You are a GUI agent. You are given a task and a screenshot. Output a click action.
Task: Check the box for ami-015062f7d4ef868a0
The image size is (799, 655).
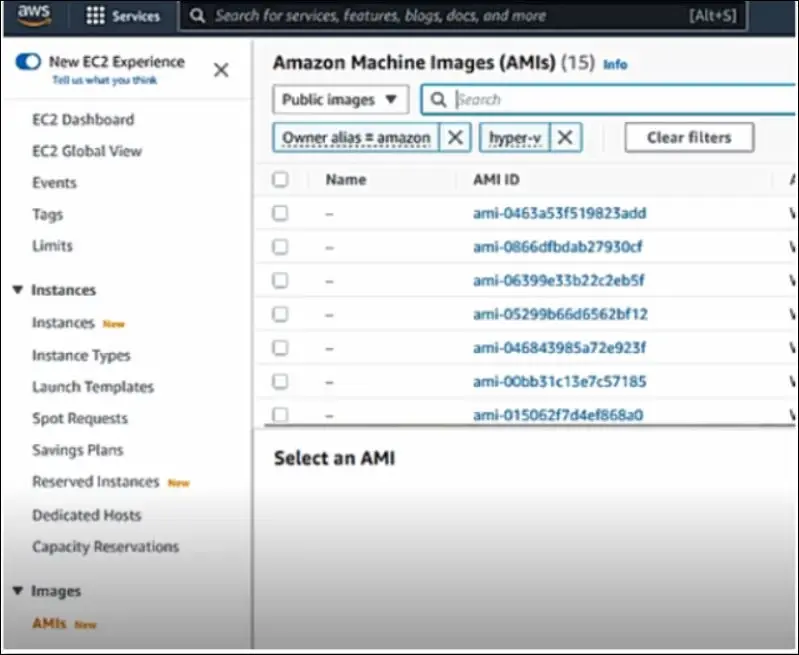pyautogui.click(x=280, y=414)
